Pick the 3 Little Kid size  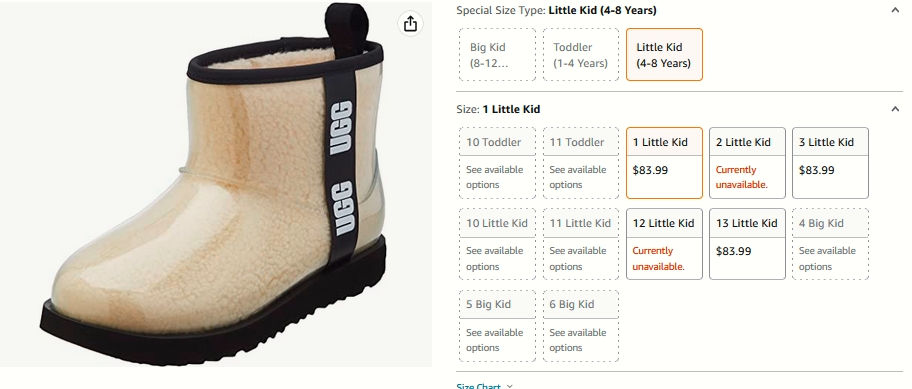[x=831, y=163]
